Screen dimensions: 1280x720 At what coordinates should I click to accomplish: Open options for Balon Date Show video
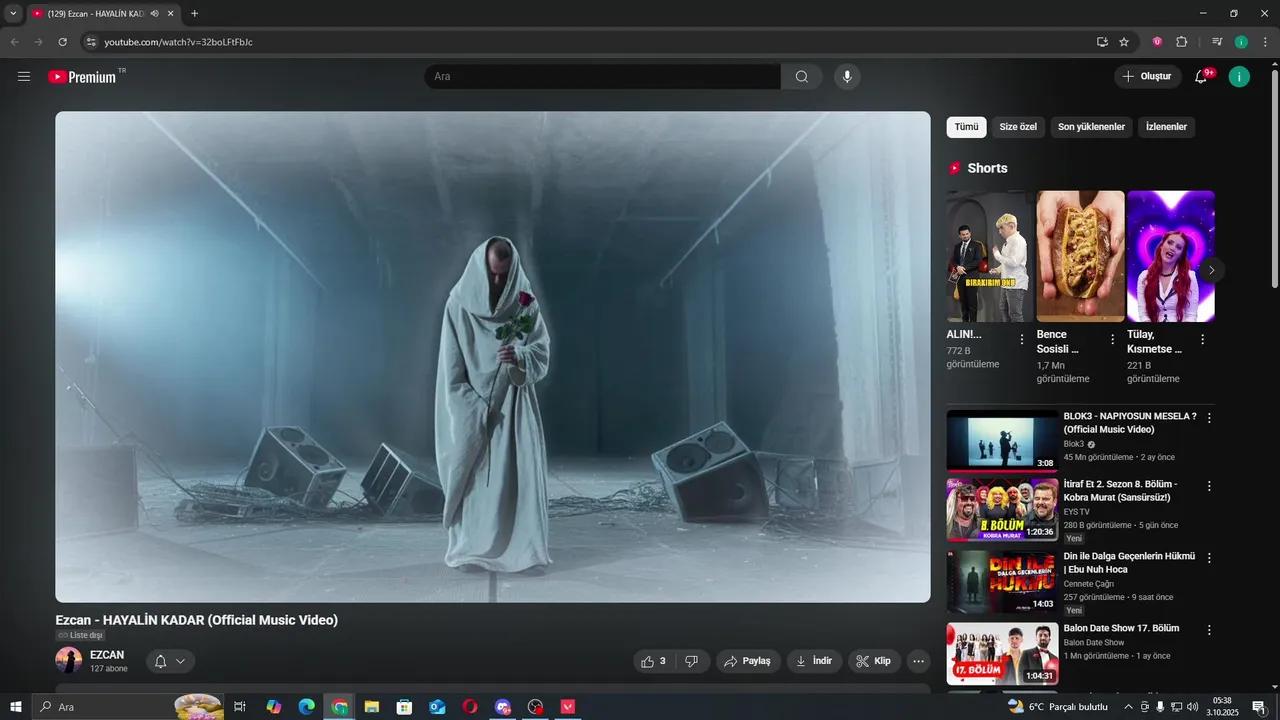pyautogui.click(x=1209, y=630)
